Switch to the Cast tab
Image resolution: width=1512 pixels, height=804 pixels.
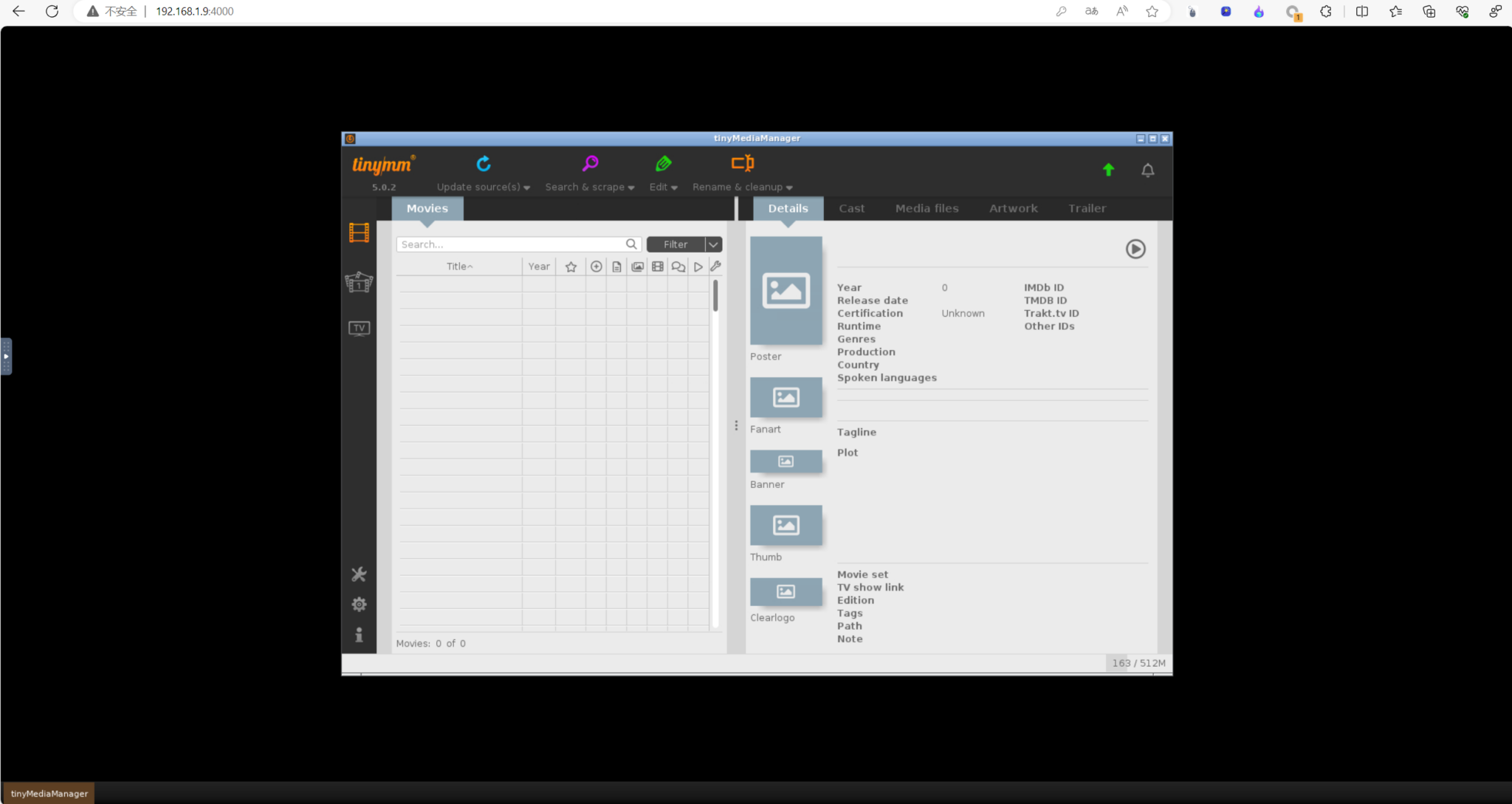click(x=851, y=209)
